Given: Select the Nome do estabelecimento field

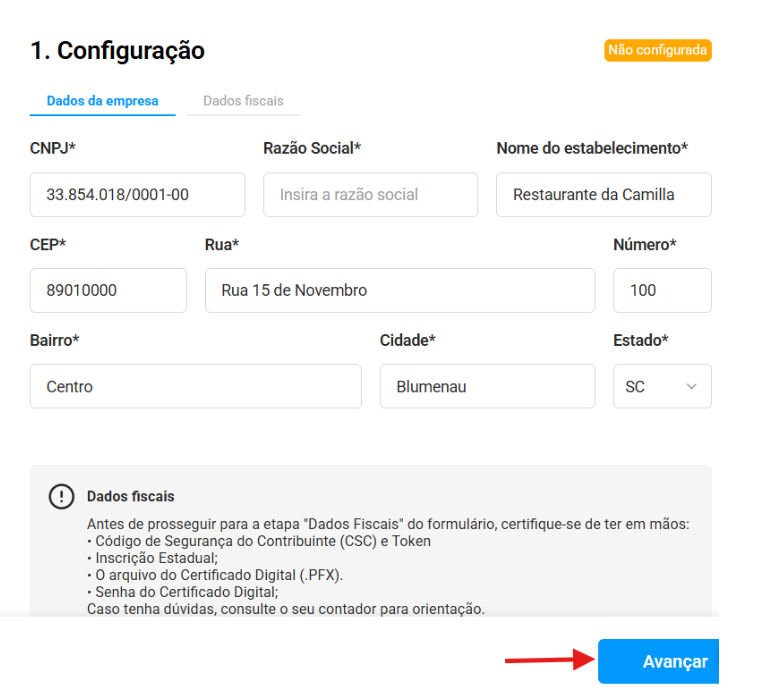Looking at the screenshot, I should [x=603, y=195].
